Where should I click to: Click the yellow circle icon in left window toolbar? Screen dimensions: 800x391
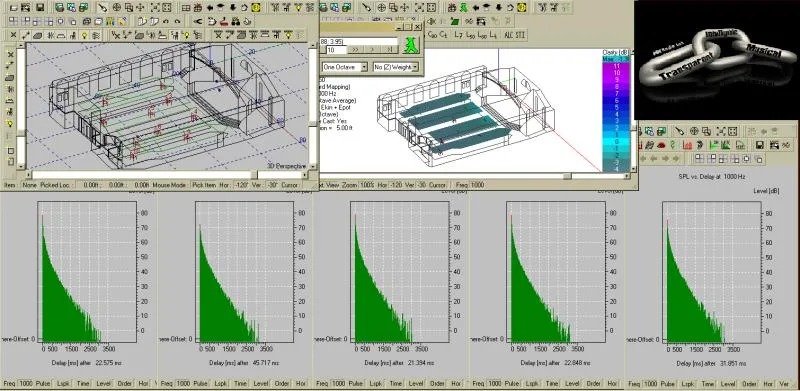point(256,8)
